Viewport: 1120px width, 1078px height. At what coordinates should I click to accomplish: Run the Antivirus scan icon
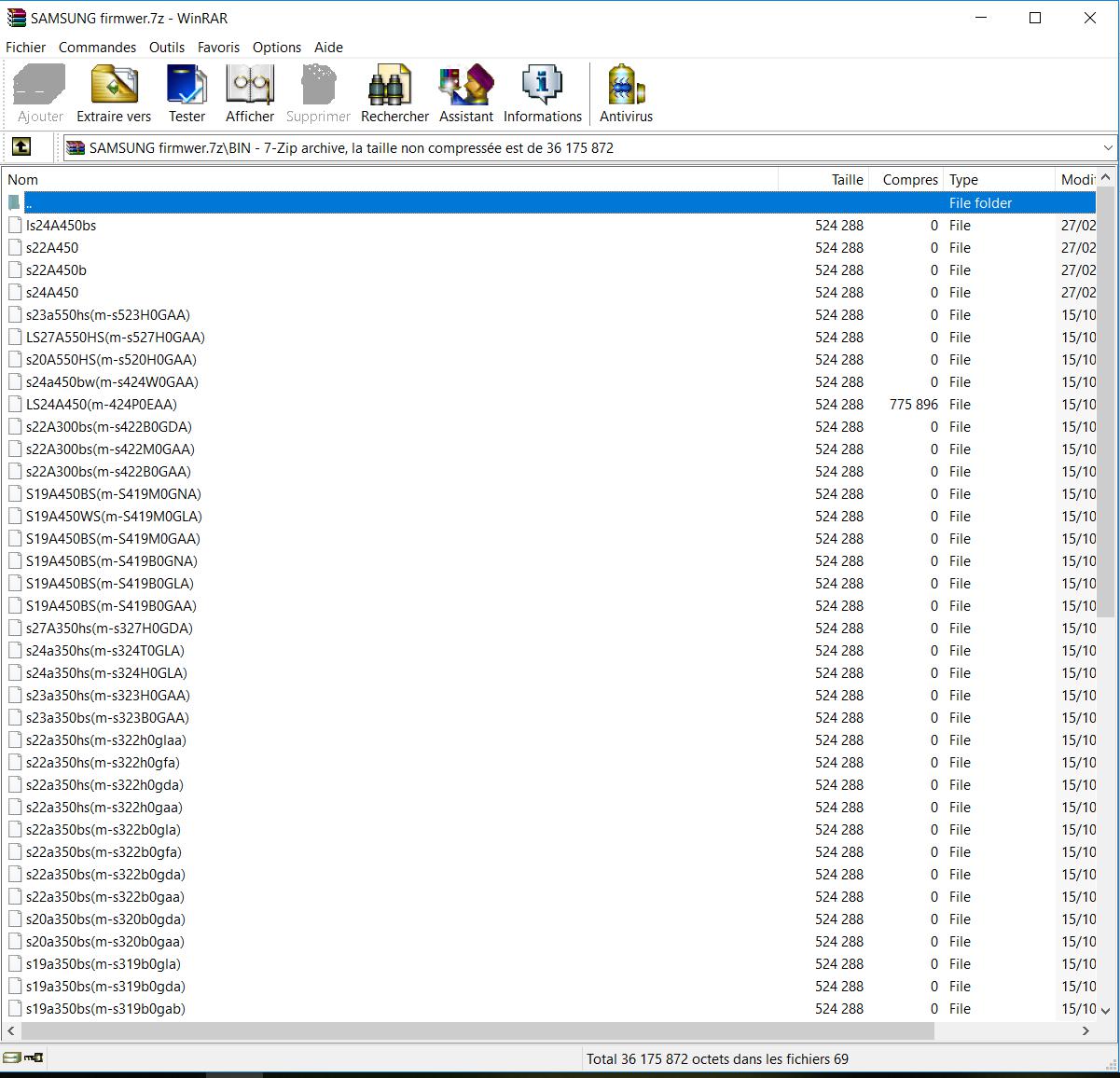pyautogui.click(x=625, y=90)
